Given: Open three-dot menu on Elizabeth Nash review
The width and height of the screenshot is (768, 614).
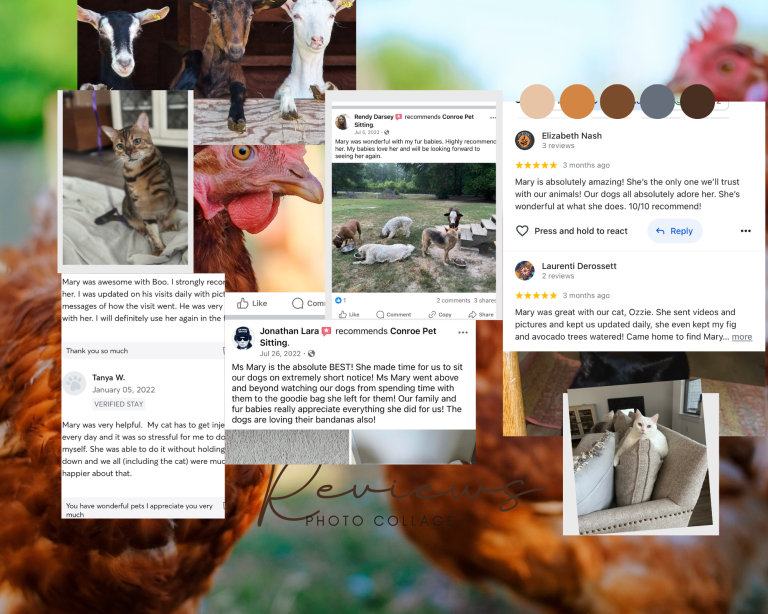Looking at the screenshot, I should [x=745, y=231].
